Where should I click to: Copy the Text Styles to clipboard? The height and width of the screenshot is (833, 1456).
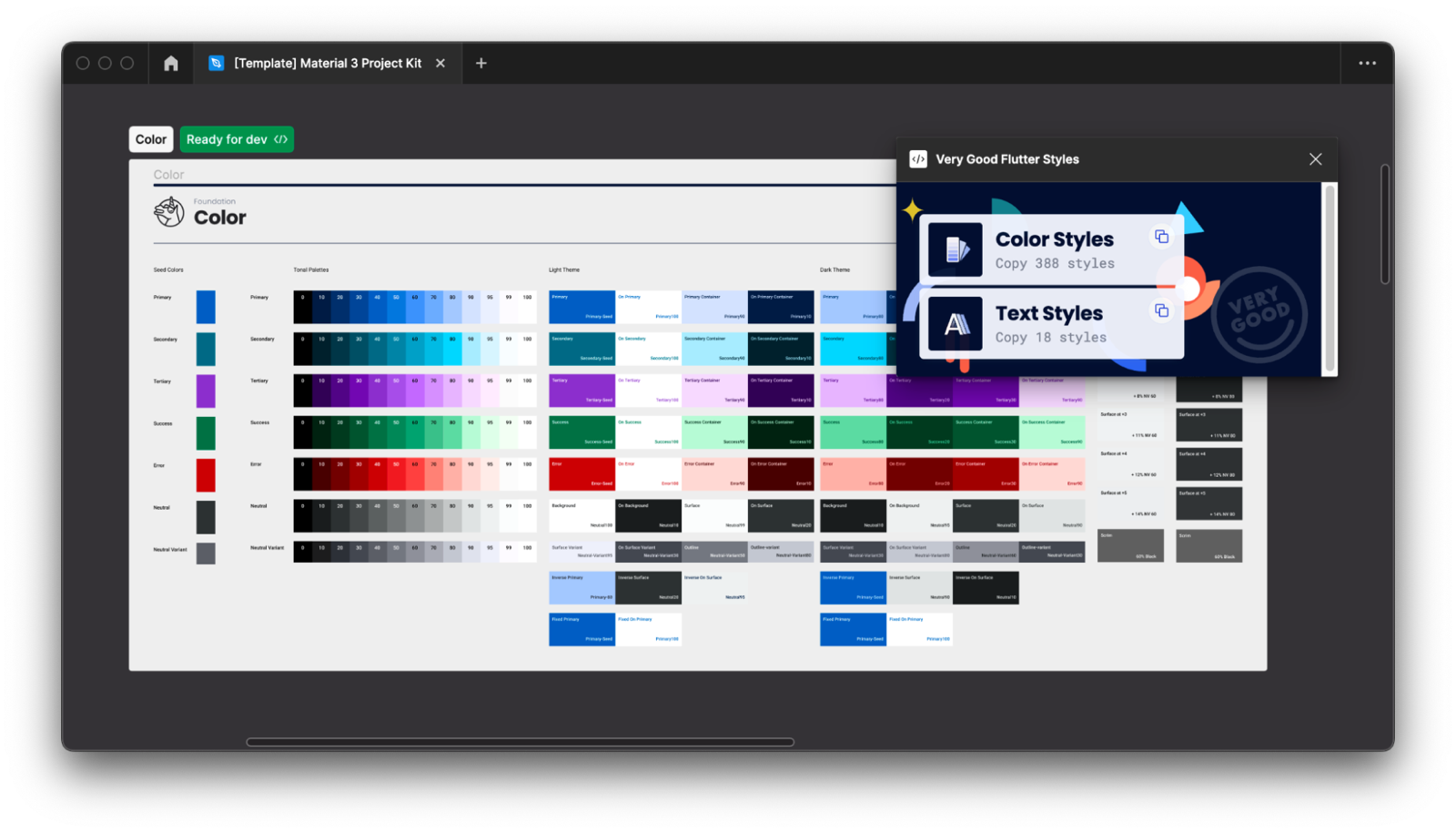click(1161, 310)
